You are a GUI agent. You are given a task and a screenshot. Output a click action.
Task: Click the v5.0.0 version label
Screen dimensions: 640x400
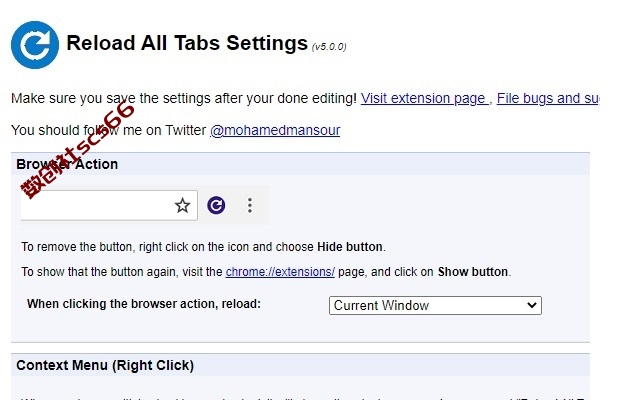pyautogui.click(x=329, y=47)
